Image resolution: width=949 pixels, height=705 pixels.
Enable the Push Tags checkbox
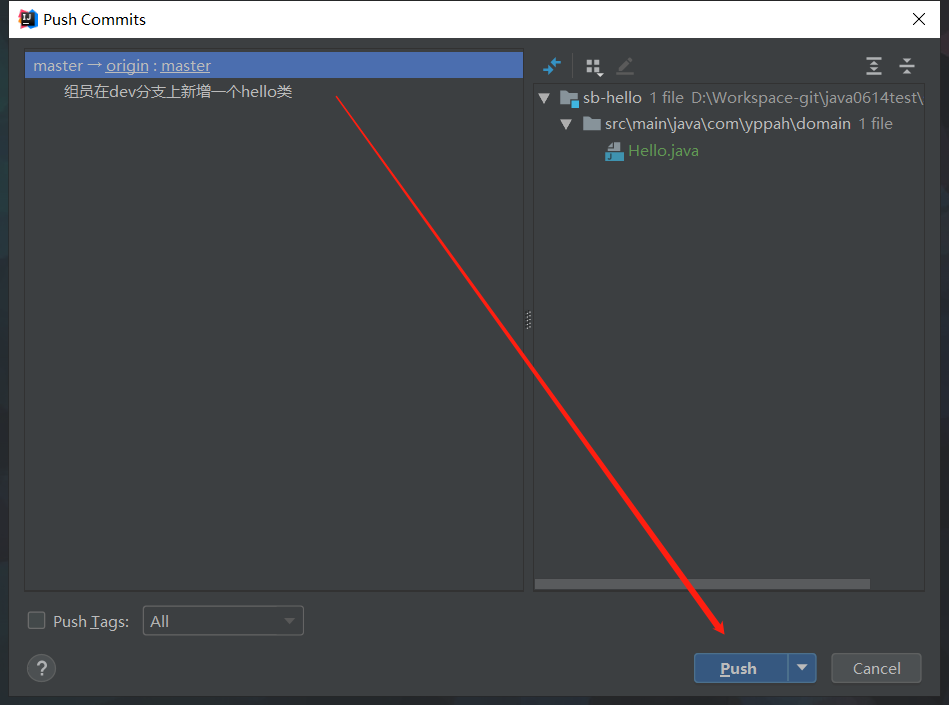[37, 621]
